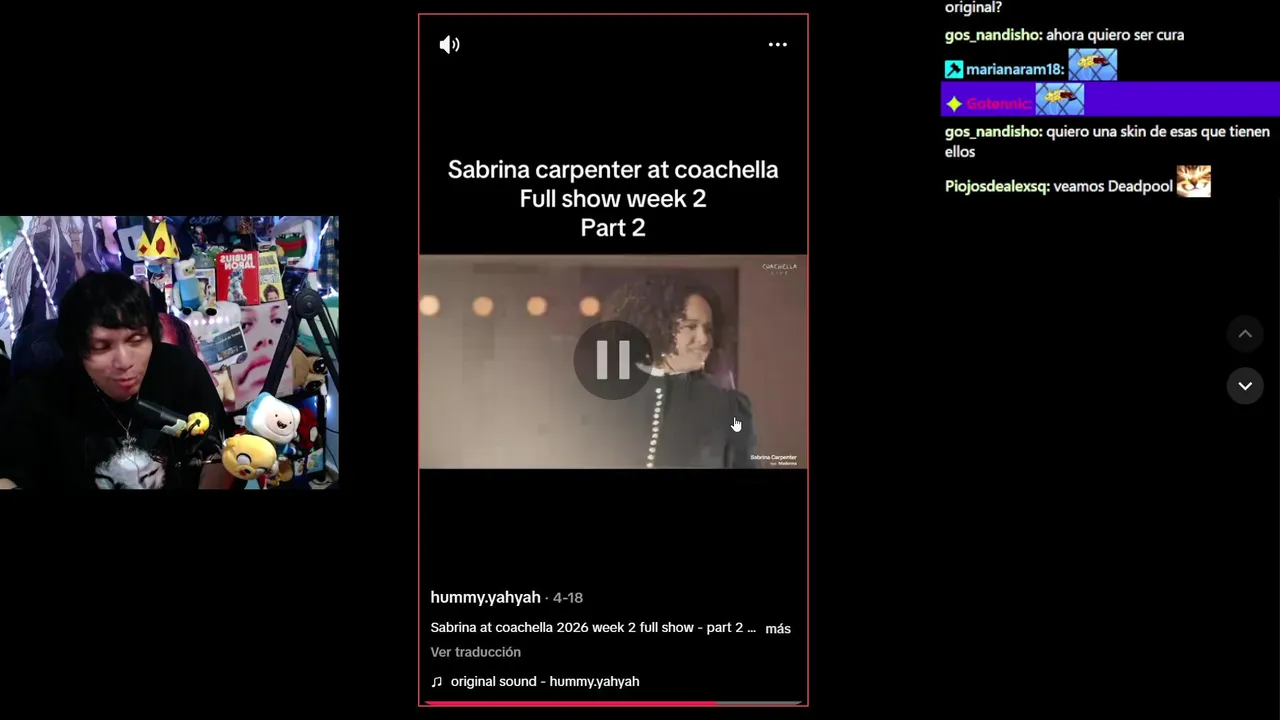
Task: Click username Piojosdealexsq in chat
Action: click(x=995, y=186)
